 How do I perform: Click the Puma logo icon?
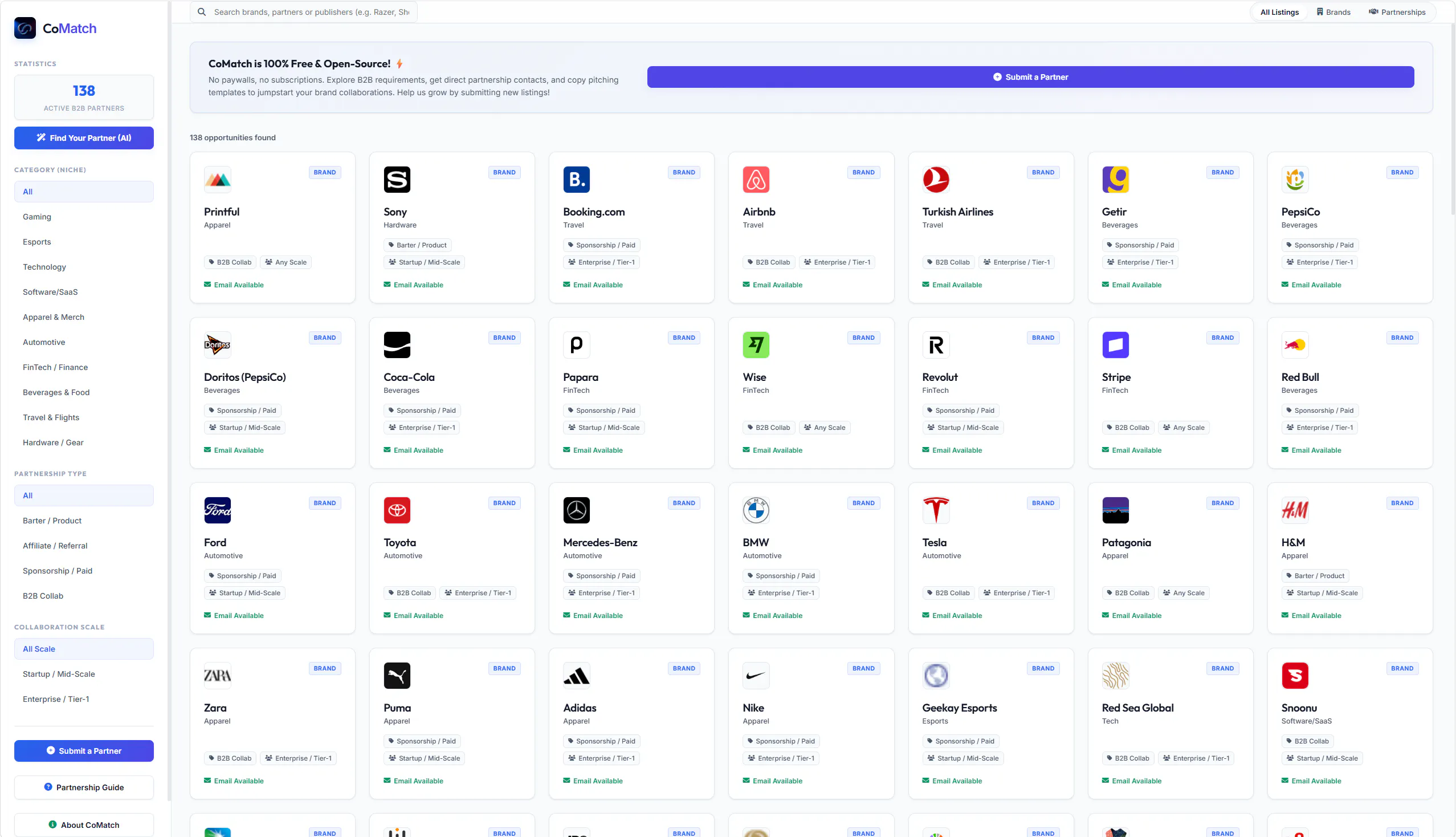point(397,676)
